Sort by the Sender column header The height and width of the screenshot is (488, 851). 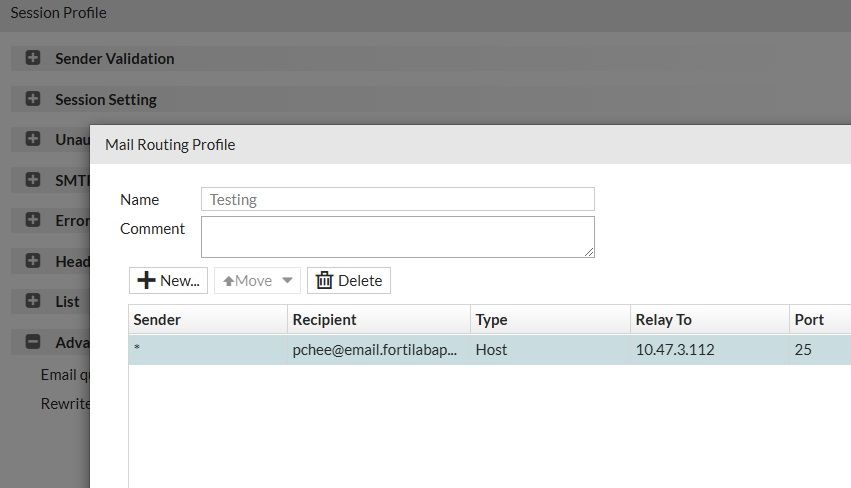207,320
